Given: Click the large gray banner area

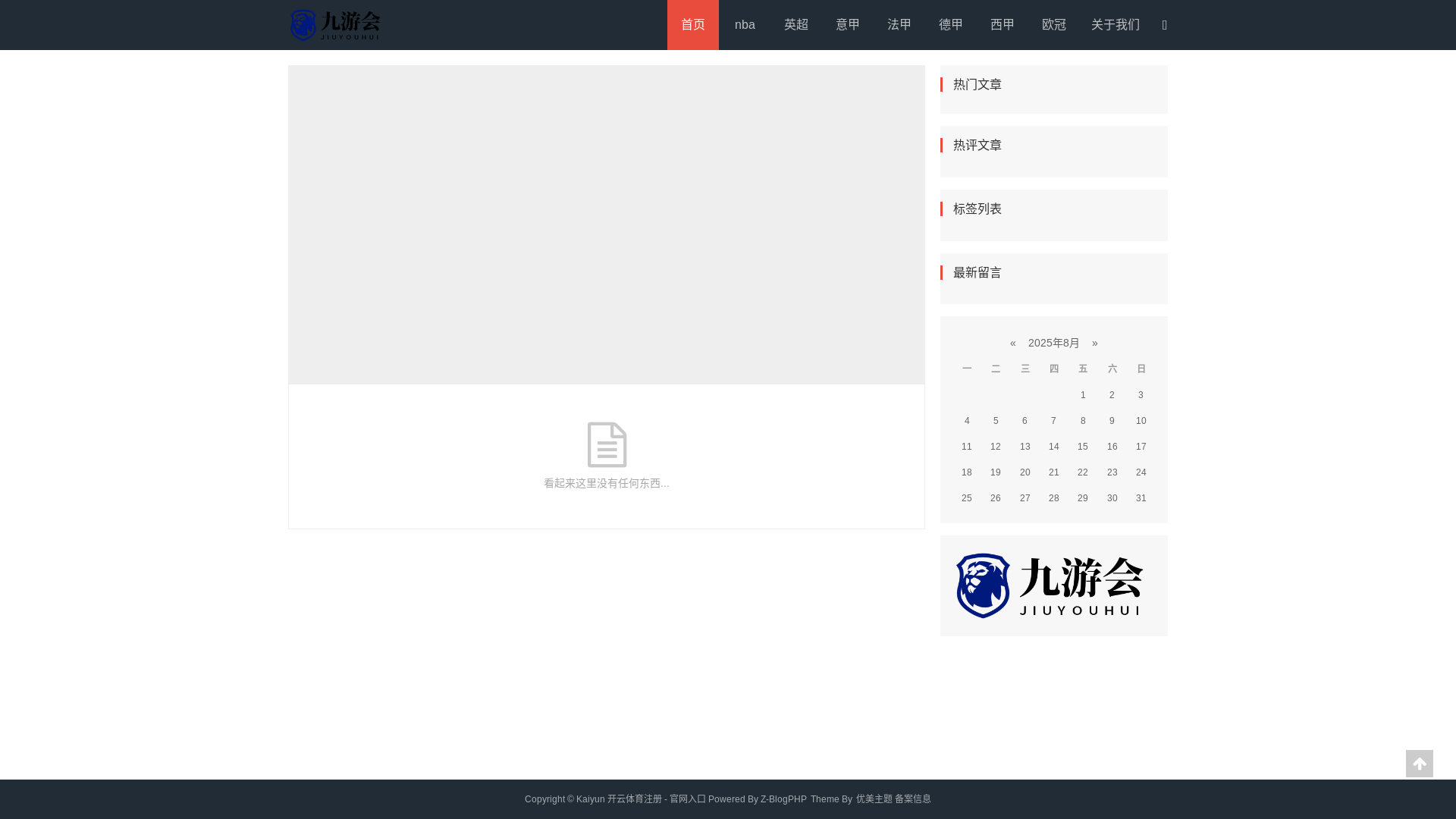Looking at the screenshot, I should coord(607,224).
